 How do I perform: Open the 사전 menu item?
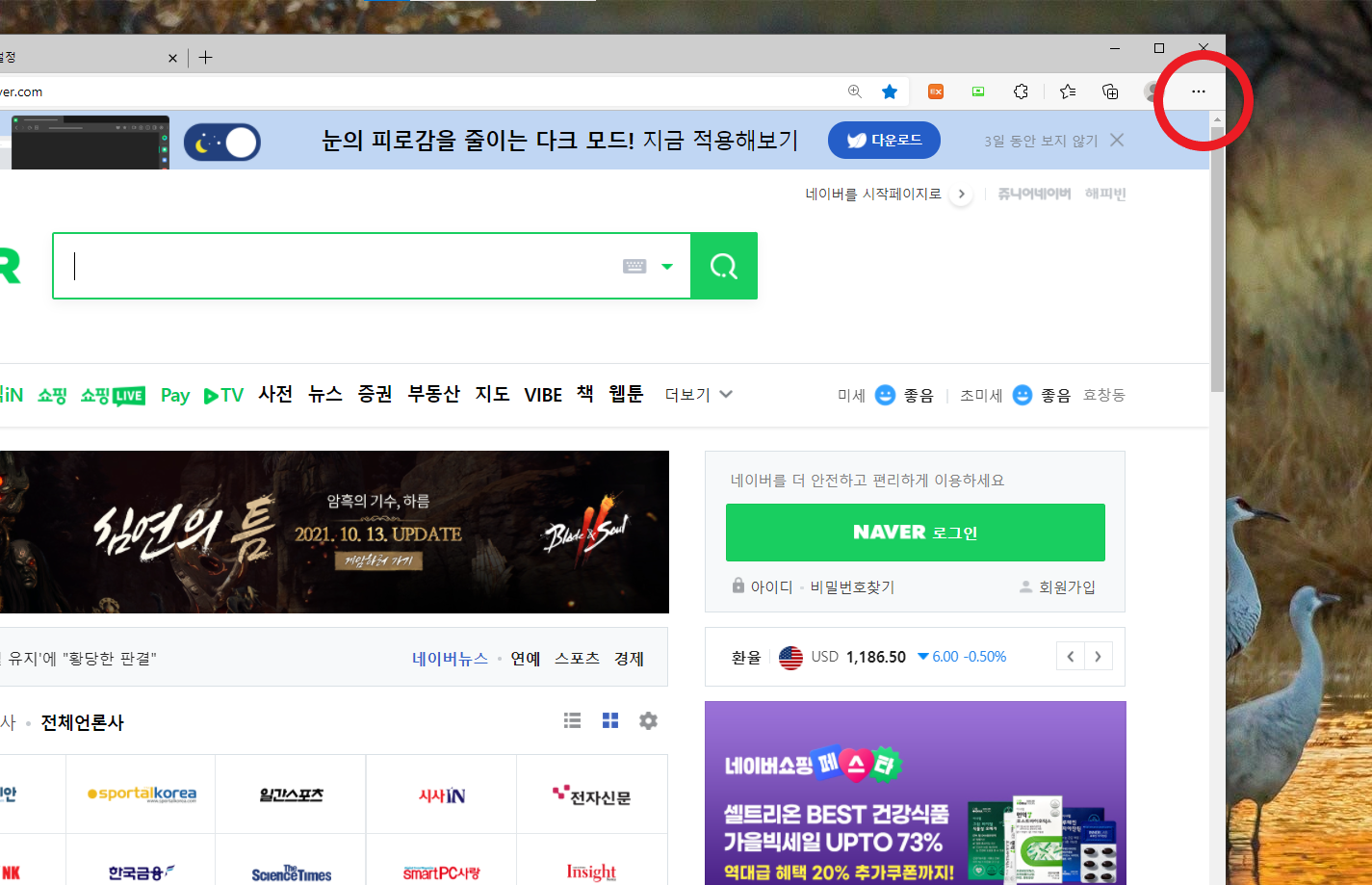click(275, 394)
